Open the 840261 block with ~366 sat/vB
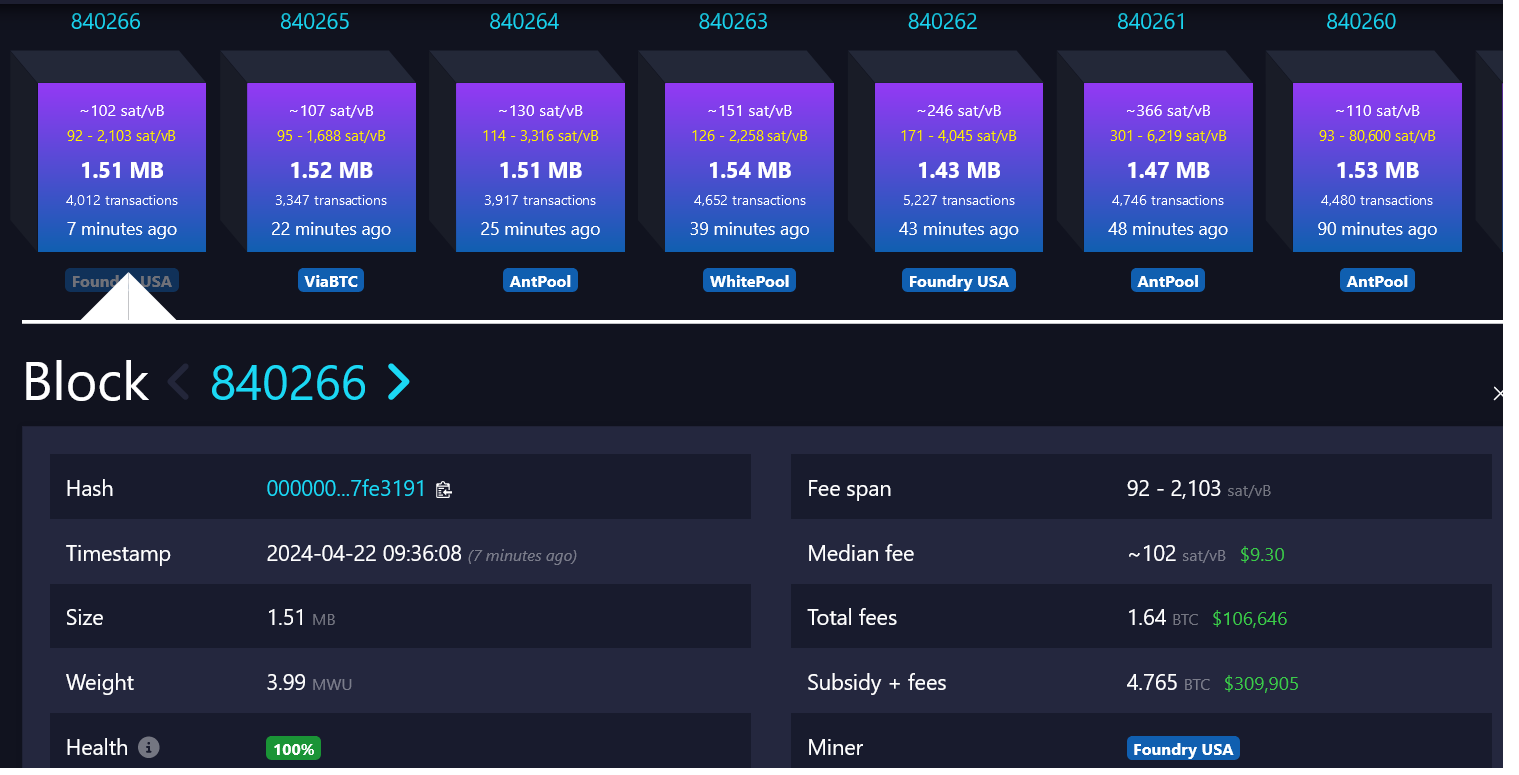 click(1167, 168)
